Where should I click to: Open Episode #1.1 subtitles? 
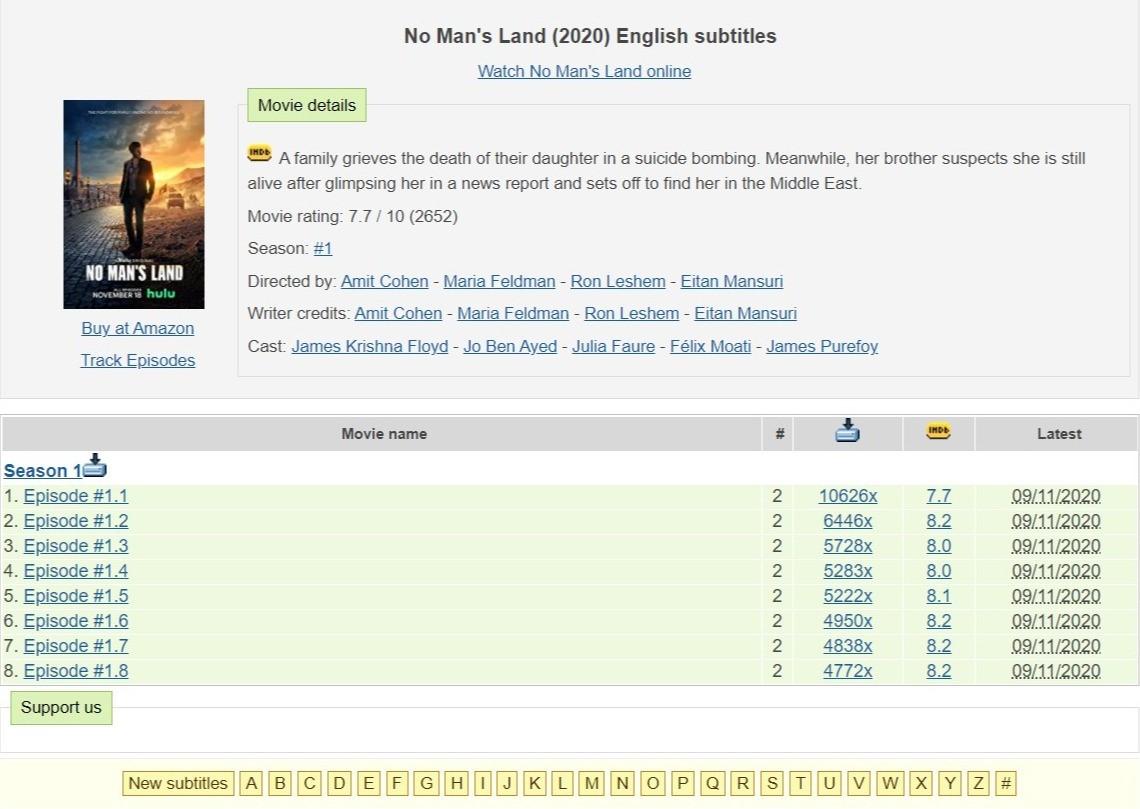click(76, 496)
